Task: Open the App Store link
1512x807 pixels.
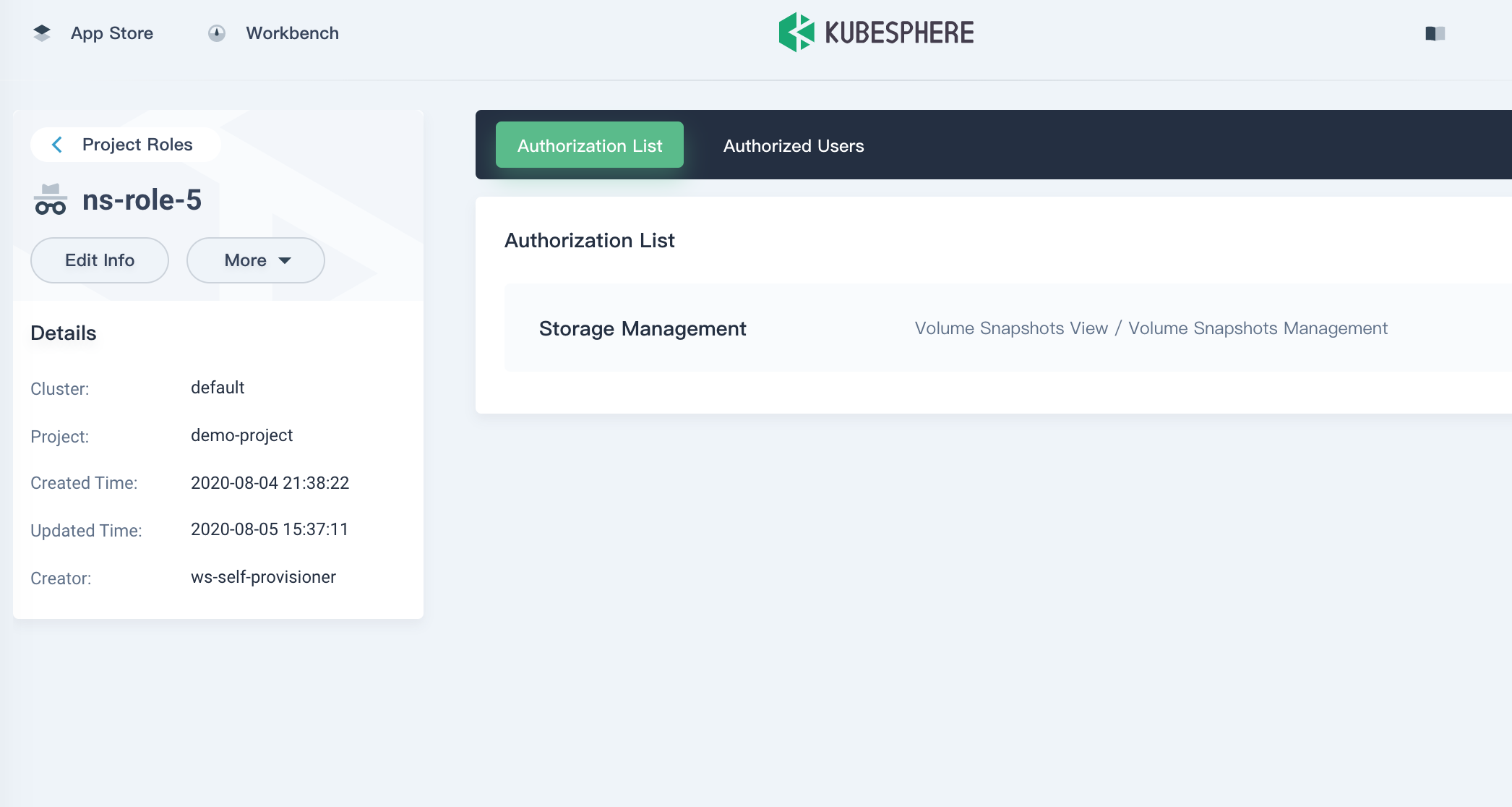Action: click(x=112, y=33)
